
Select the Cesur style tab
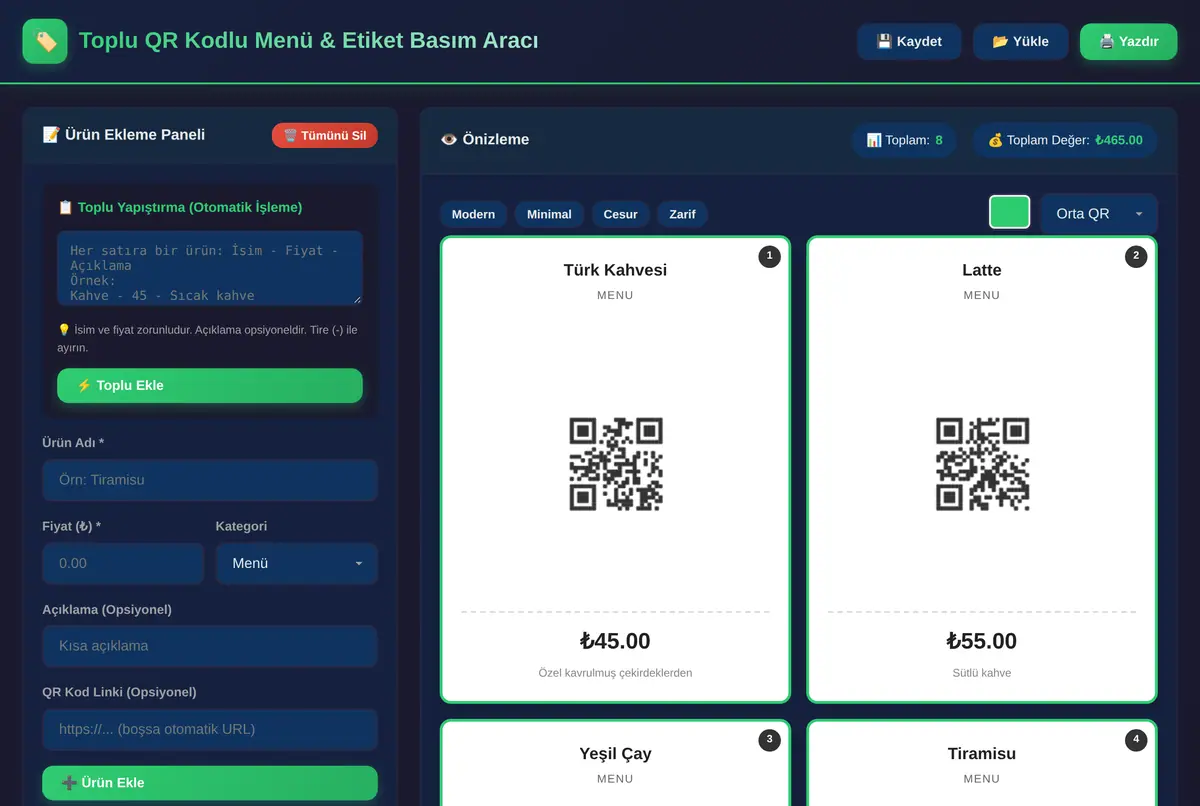click(x=621, y=214)
